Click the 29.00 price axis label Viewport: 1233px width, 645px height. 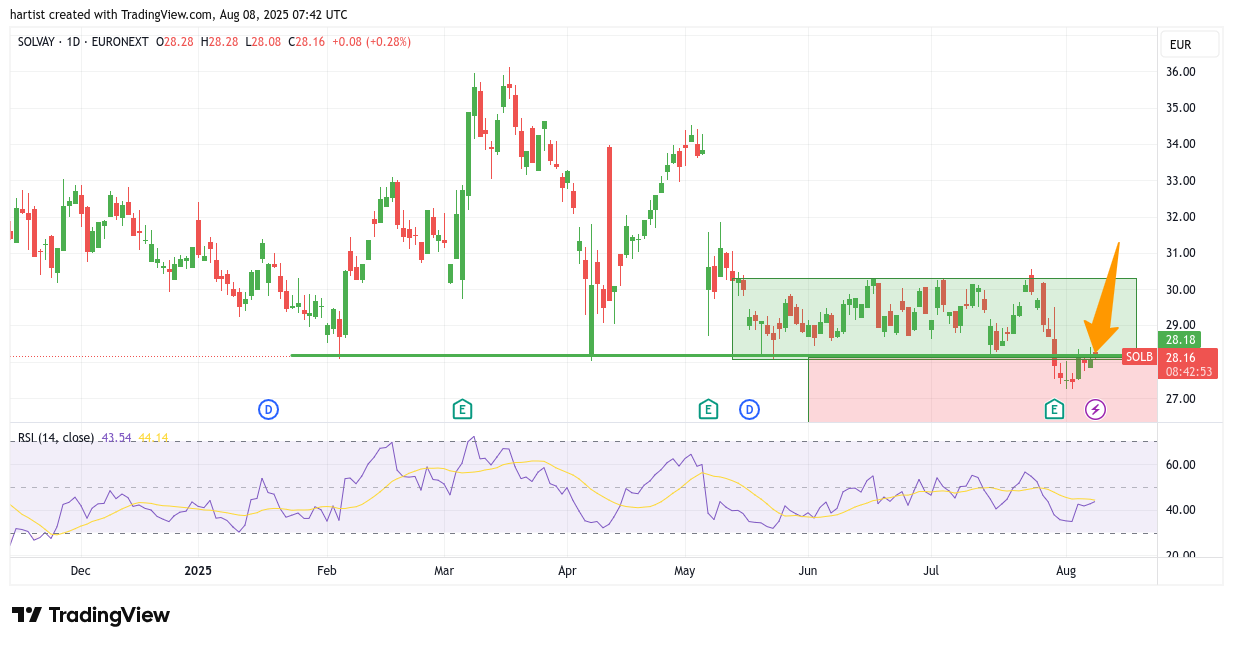pos(1181,325)
